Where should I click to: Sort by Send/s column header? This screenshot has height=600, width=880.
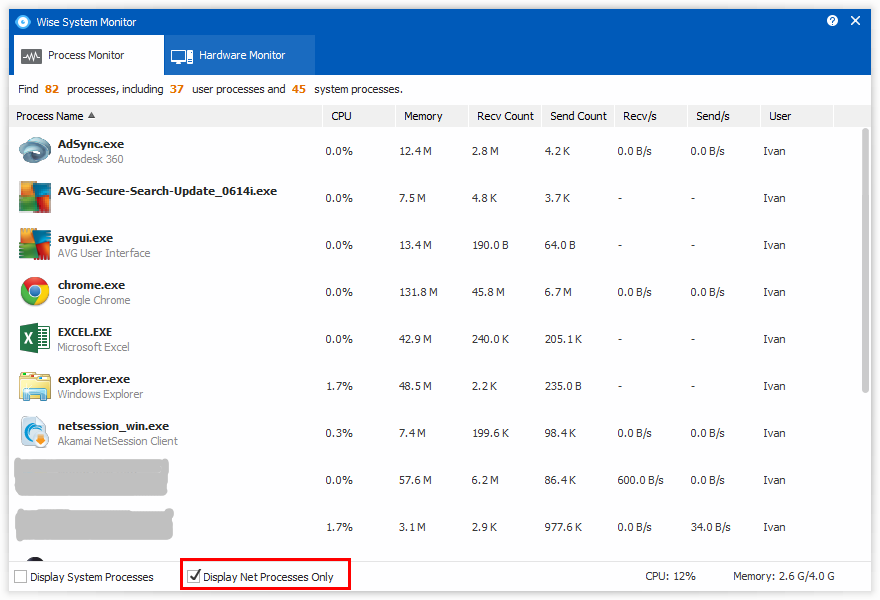point(724,116)
